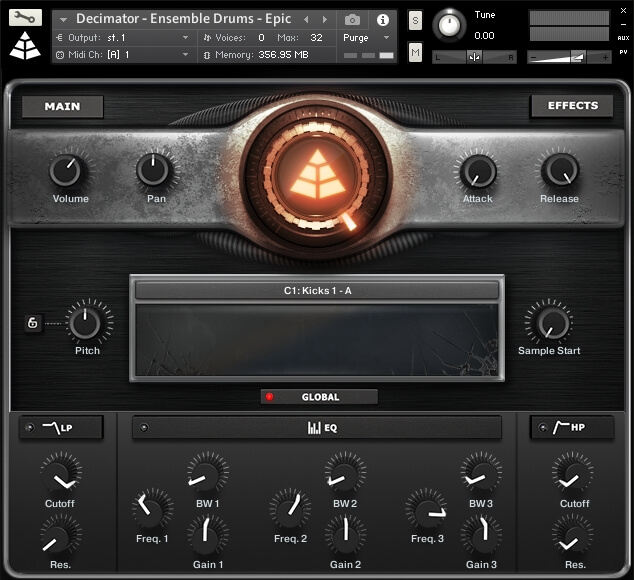Click the Freq. 3 EQ knob
The image size is (634, 580).
pyautogui.click(x=426, y=509)
